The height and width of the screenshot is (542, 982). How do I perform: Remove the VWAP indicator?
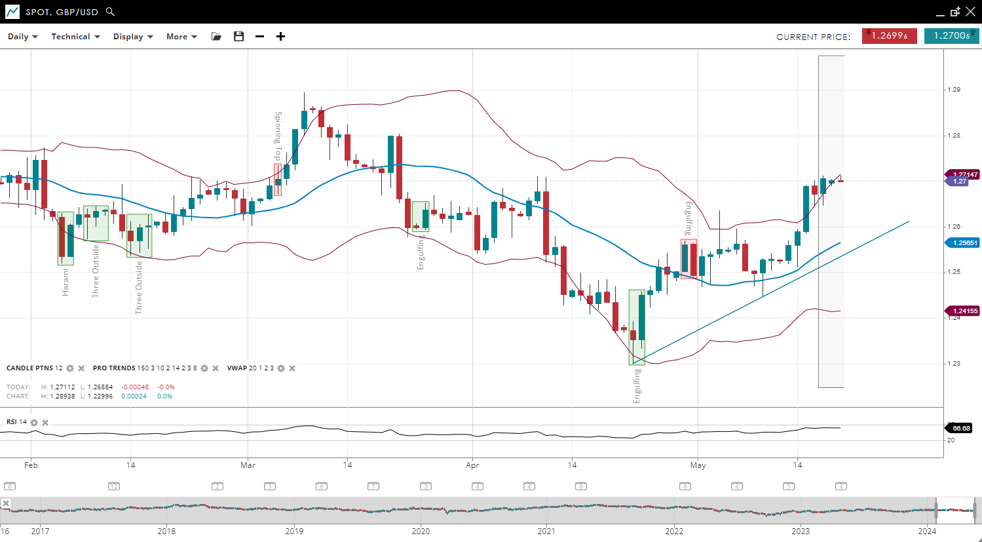[292, 369]
